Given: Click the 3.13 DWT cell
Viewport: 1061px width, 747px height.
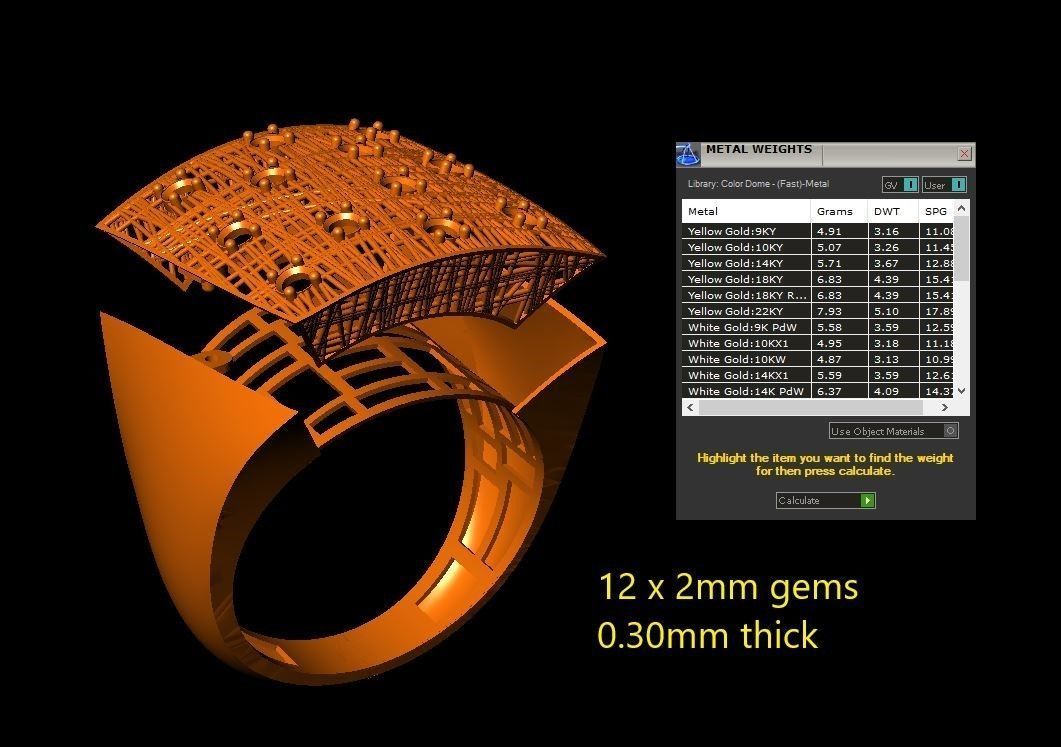Looking at the screenshot, I should coord(893,359).
